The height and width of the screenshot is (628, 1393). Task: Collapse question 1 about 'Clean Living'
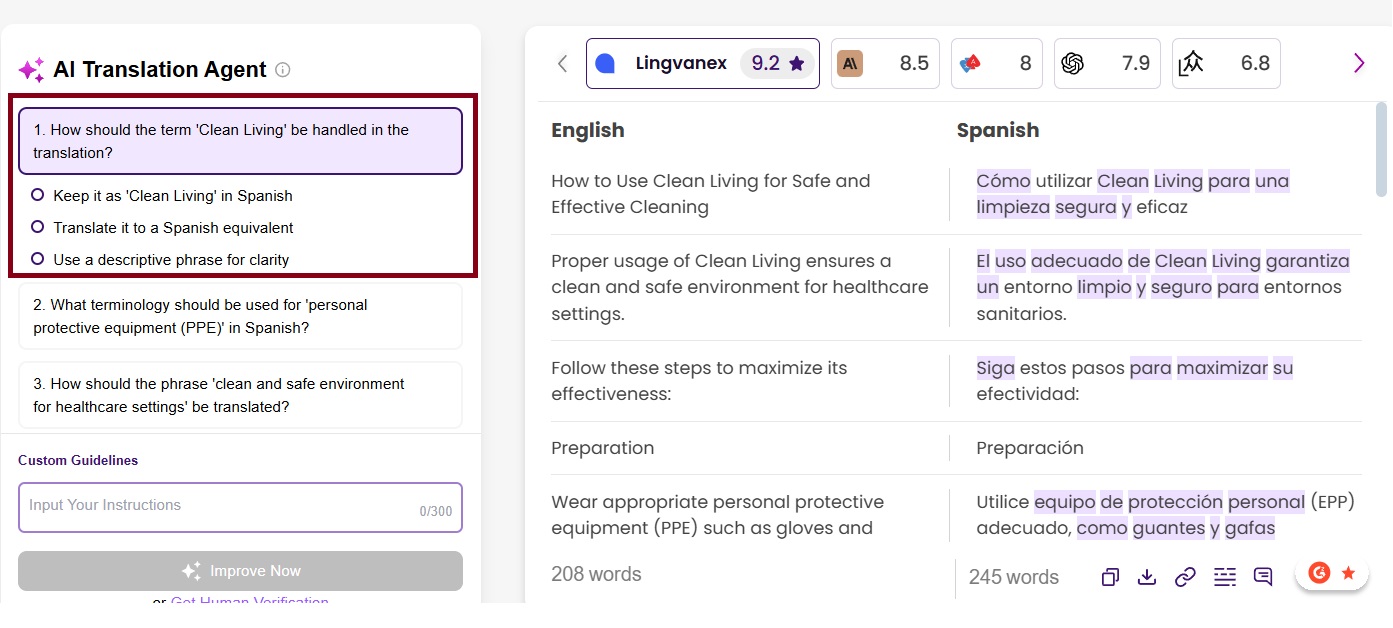coord(240,141)
